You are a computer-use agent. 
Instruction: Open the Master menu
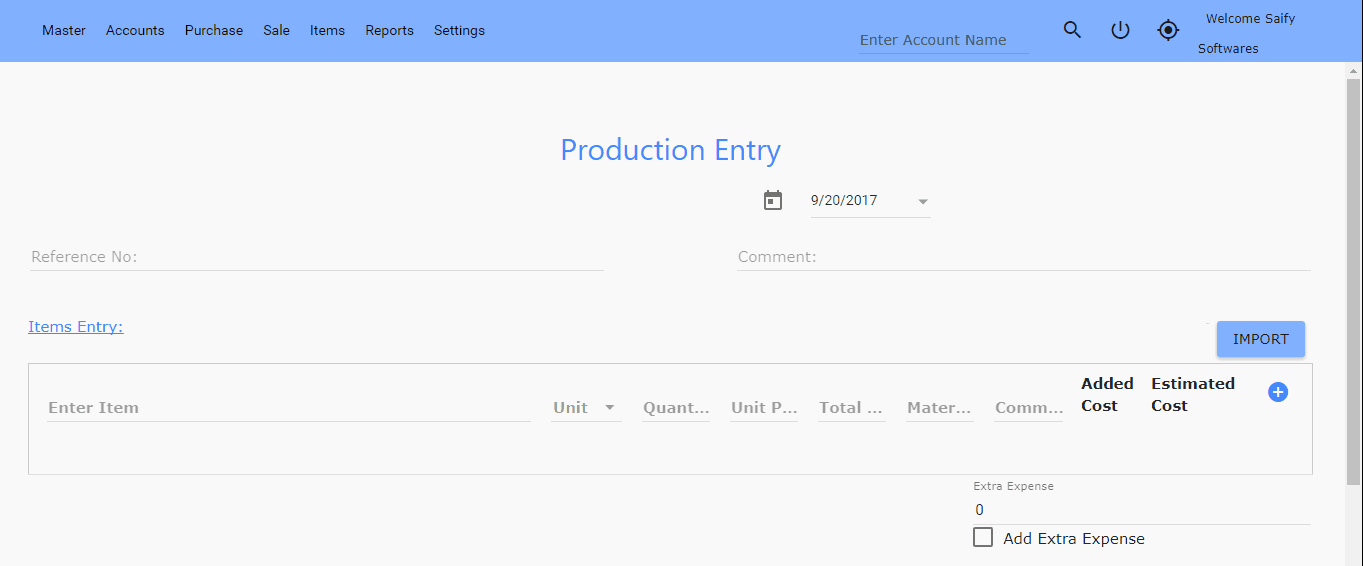64,30
